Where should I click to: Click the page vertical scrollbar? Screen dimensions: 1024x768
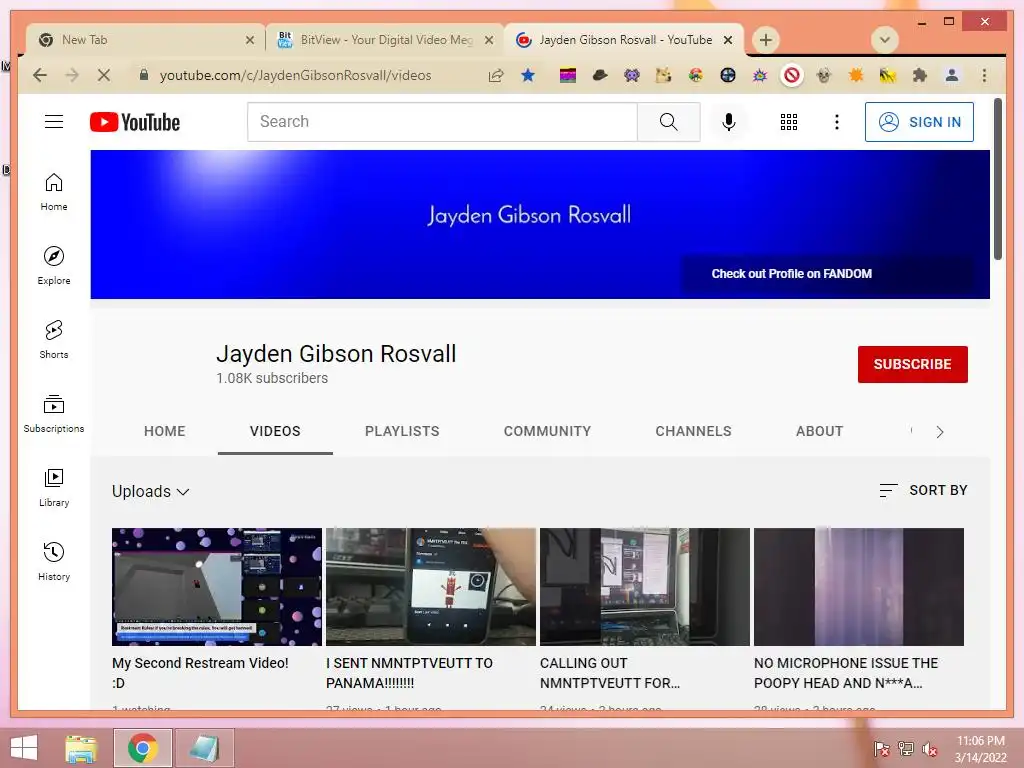[997, 180]
